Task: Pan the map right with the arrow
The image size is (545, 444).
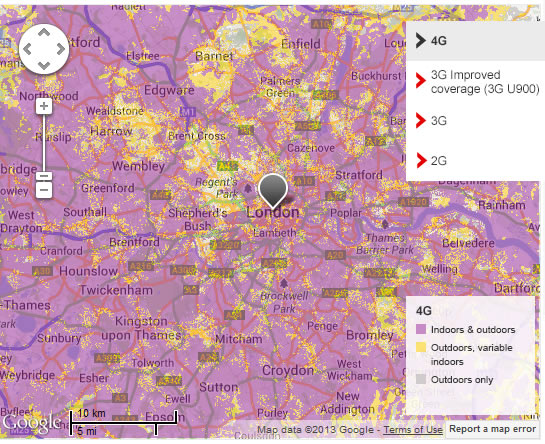Action: point(60,49)
